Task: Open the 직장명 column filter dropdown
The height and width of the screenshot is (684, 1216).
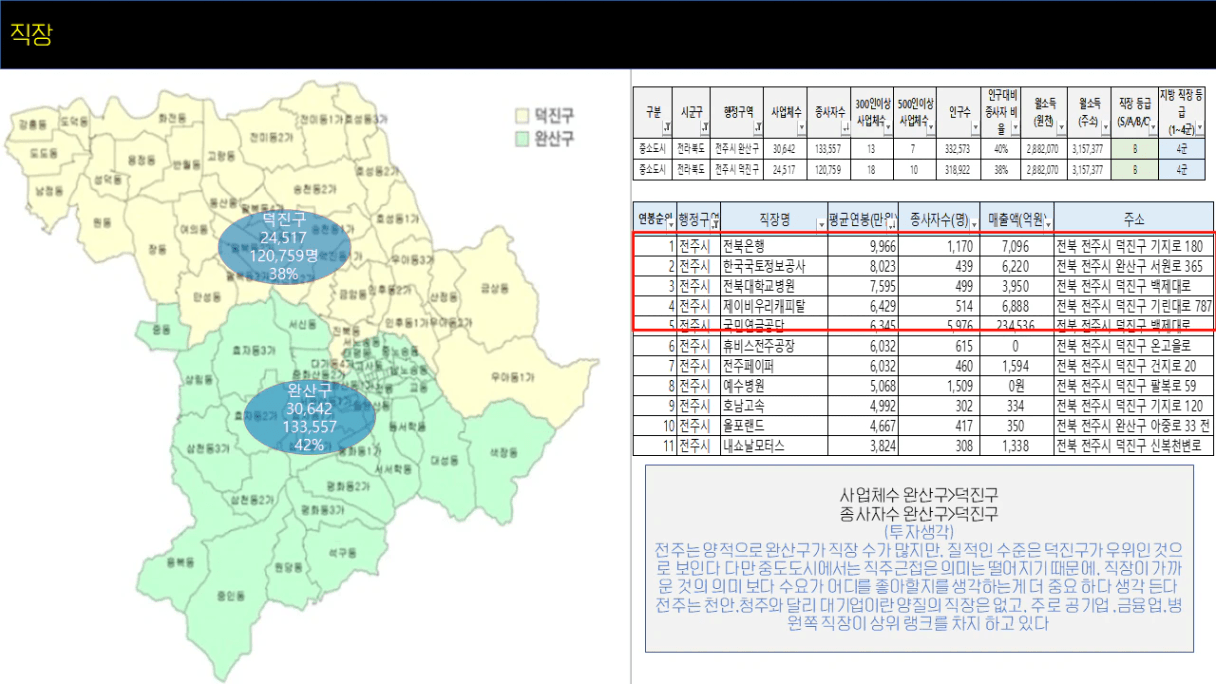Action: tap(821, 224)
